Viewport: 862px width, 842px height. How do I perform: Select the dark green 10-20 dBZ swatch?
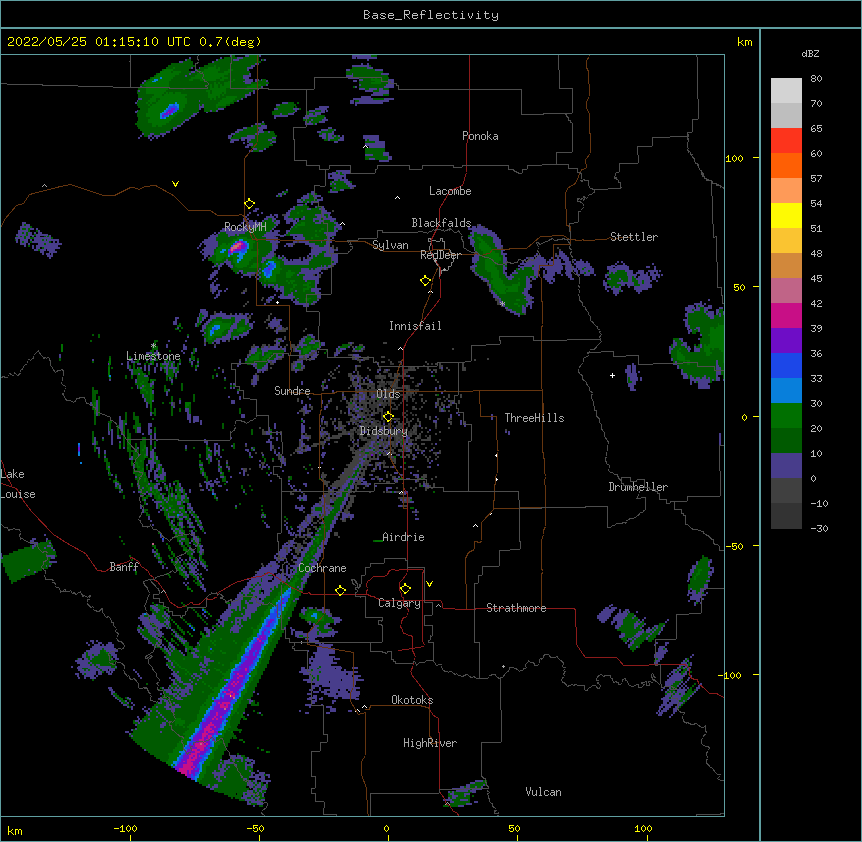click(786, 441)
